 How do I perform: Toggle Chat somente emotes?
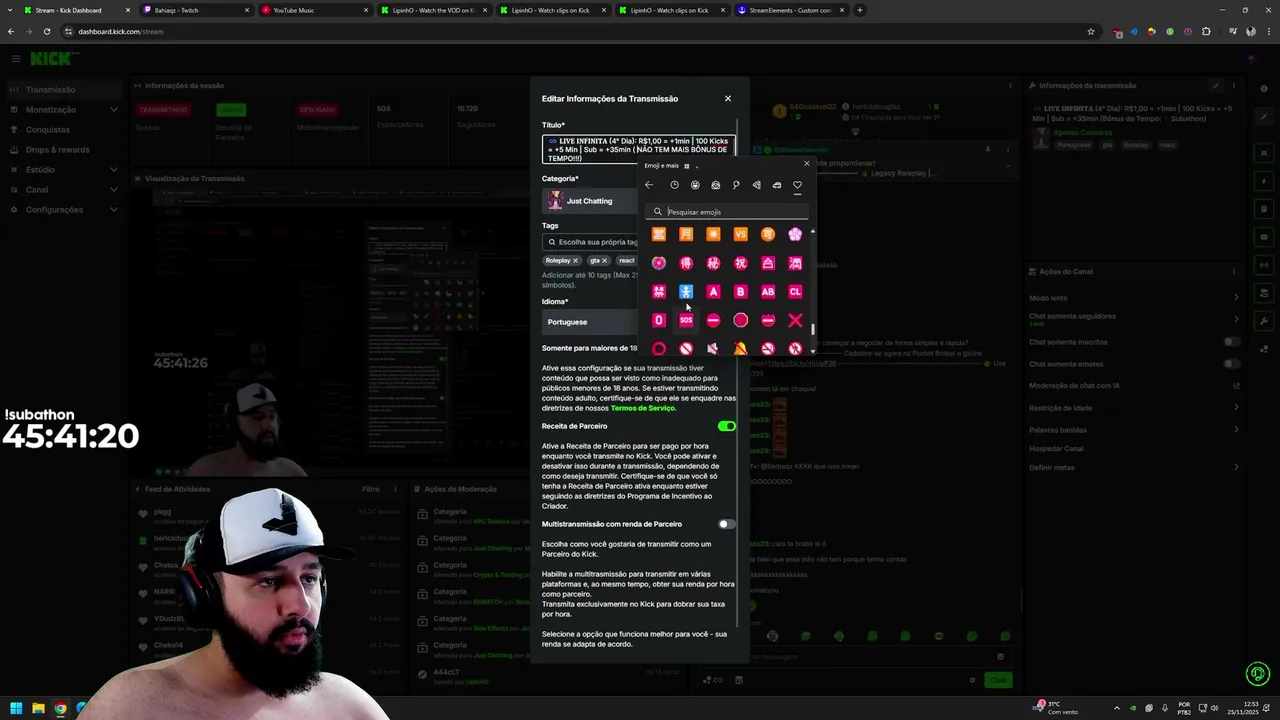point(1232,364)
